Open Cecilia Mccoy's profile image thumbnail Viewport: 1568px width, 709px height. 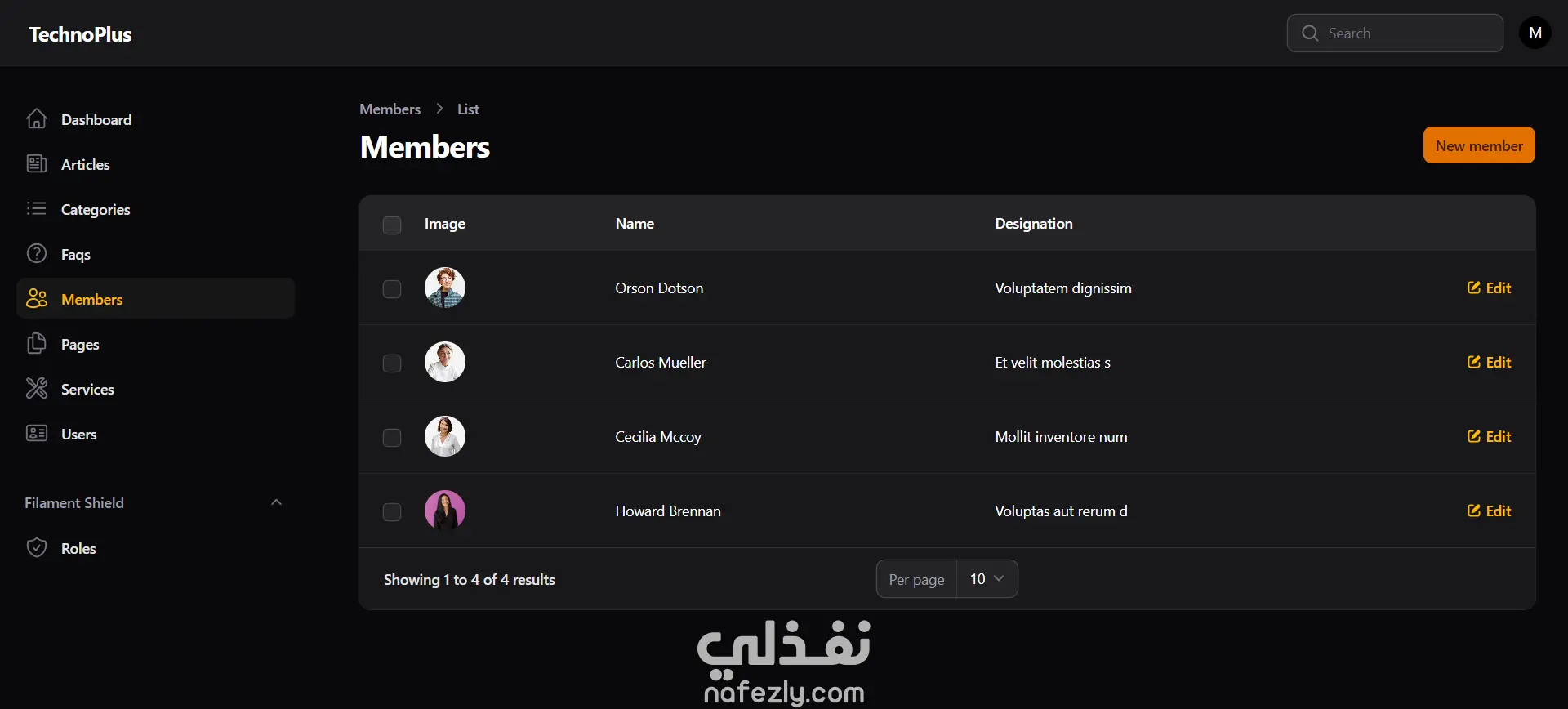click(x=445, y=436)
